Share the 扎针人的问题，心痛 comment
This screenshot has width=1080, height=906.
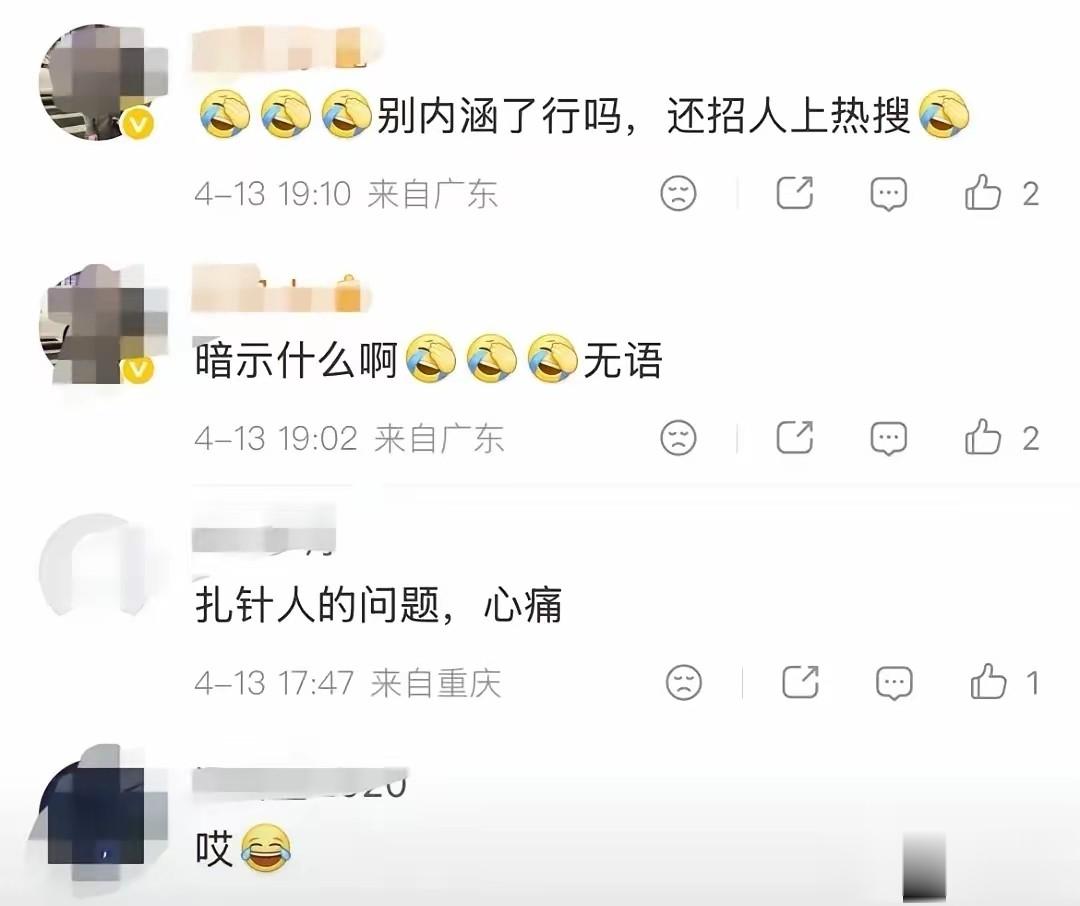(x=800, y=681)
